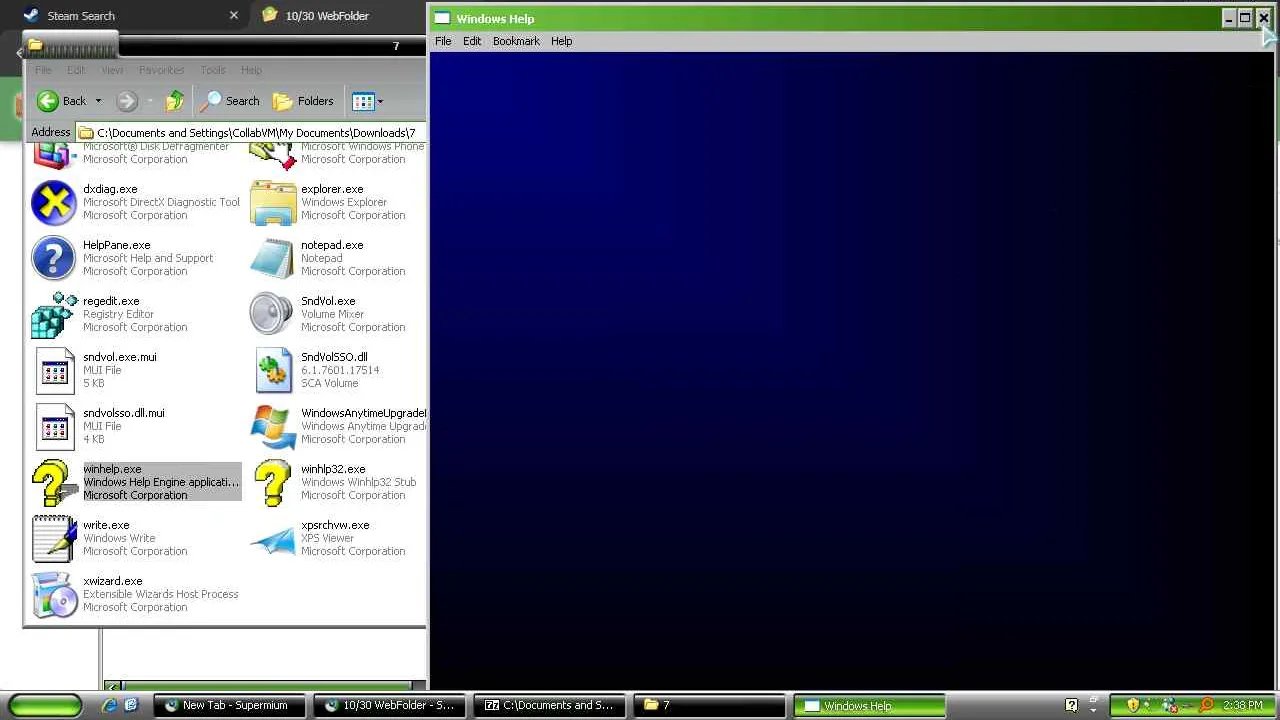Image resolution: width=1280 pixels, height=720 pixels.
Task: Open the Help menu in Windows Help
Action: 561,41
